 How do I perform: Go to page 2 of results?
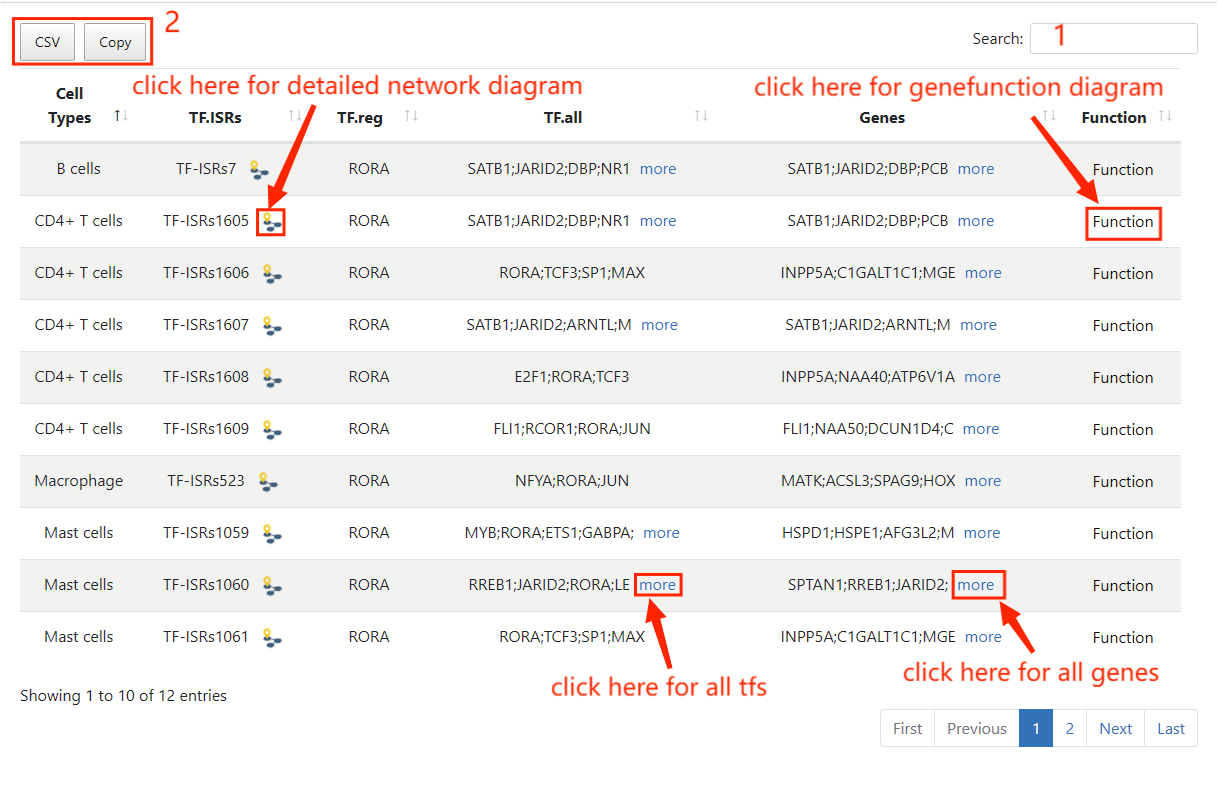pos(1069,728)
